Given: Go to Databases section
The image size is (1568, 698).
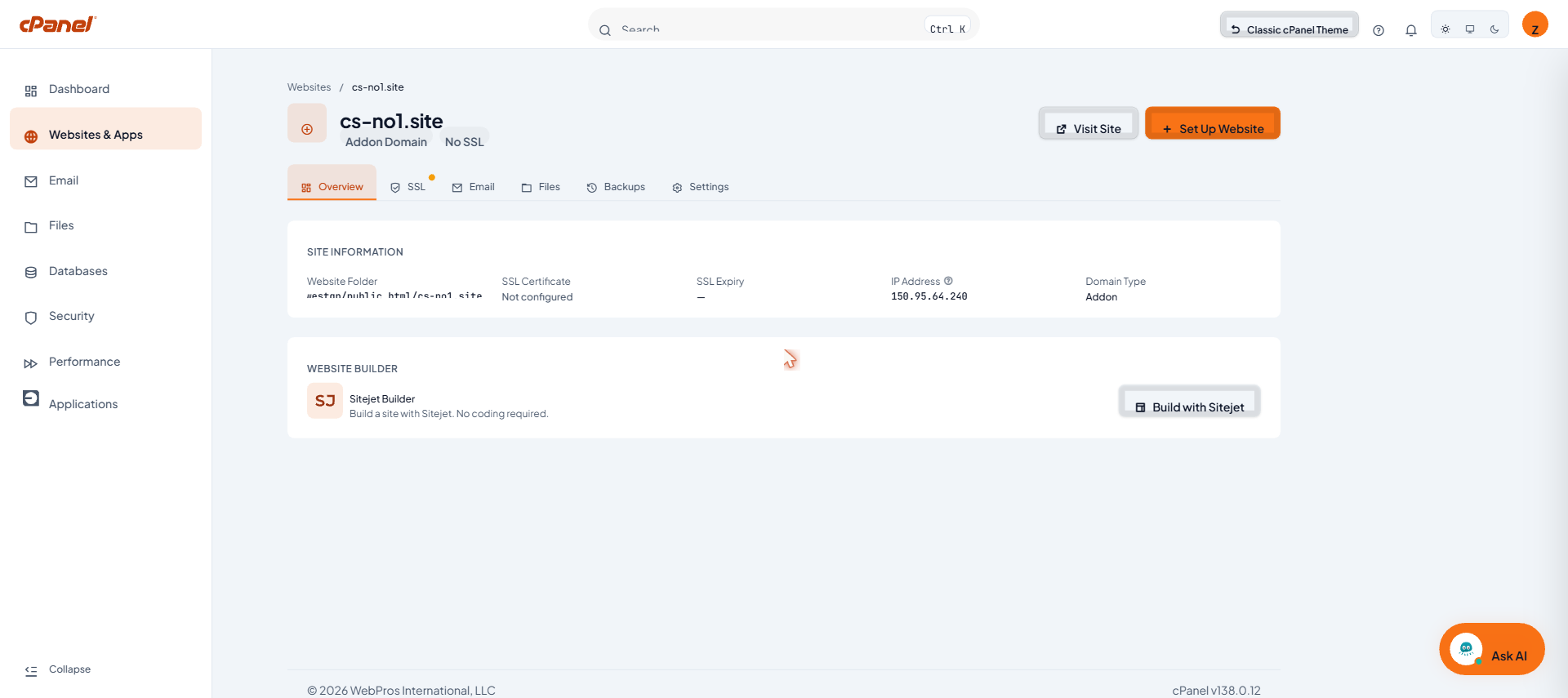Looking at the screenshot, I should point(105,271).
